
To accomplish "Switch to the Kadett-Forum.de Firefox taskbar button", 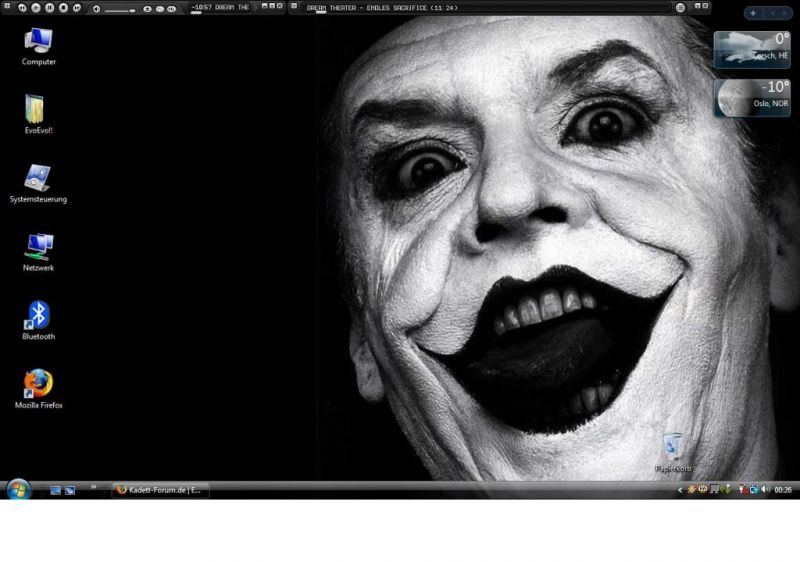I will click(x=160, y=490).
